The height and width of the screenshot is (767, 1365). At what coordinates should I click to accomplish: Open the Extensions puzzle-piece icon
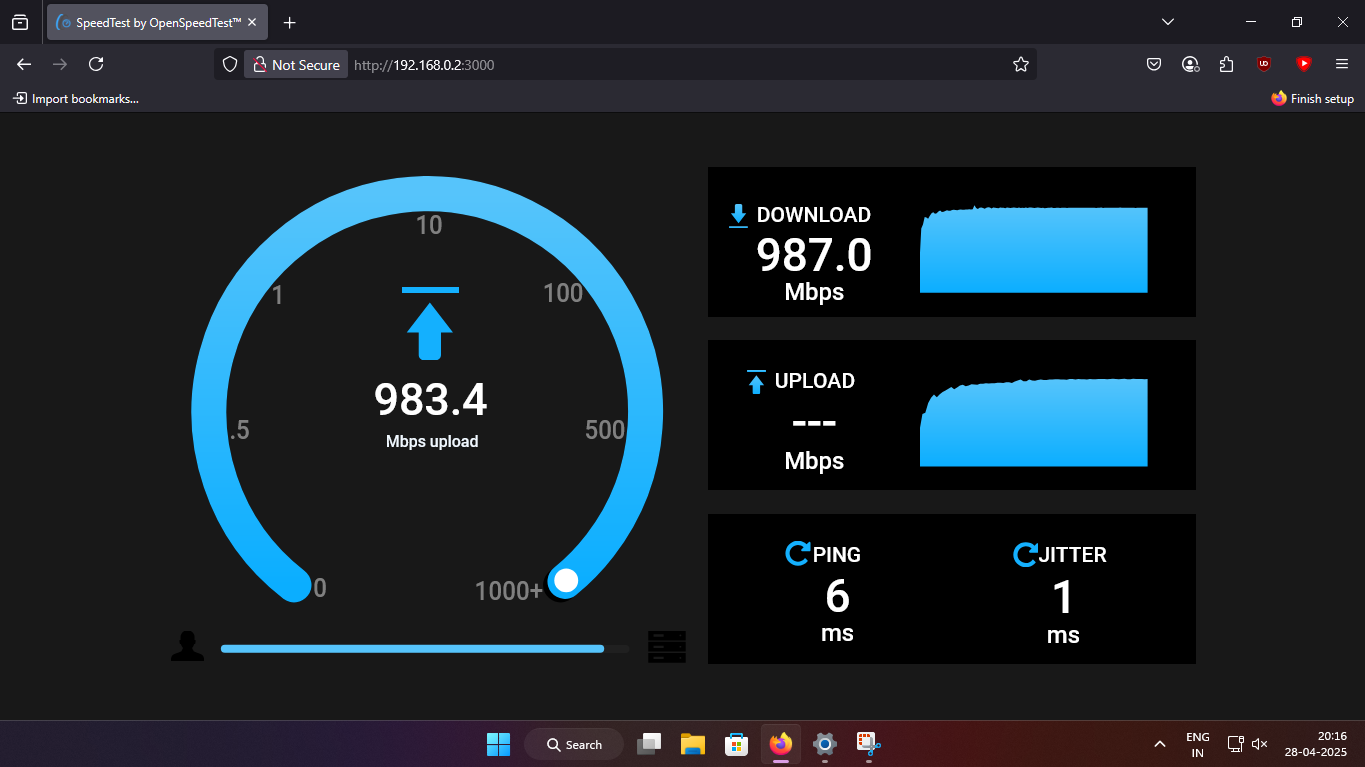click(x=1227, y=64)
